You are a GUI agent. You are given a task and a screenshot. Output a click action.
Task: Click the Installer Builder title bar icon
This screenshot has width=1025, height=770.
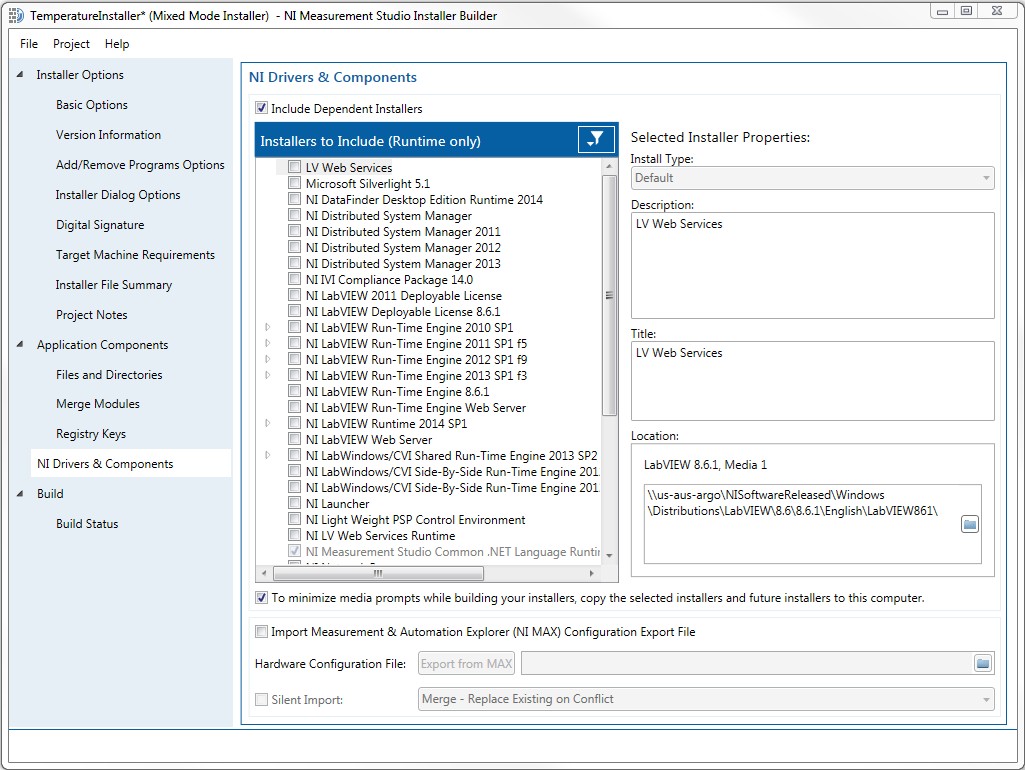[14, 14]
